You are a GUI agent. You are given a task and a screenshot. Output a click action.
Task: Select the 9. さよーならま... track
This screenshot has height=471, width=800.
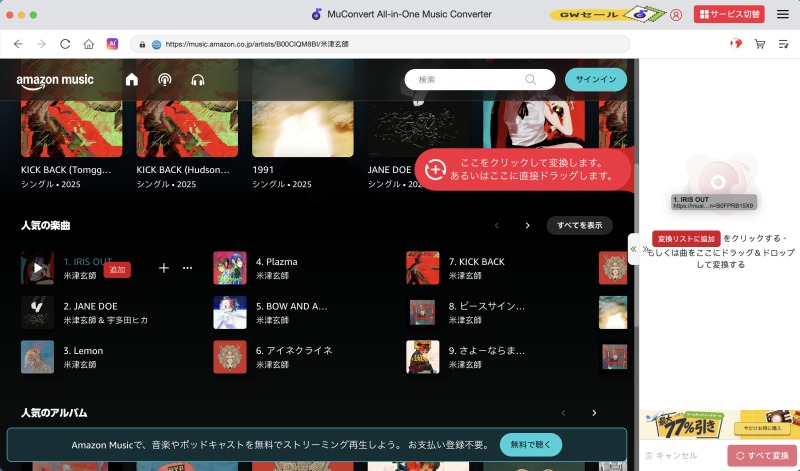click(x=486, y=351)
